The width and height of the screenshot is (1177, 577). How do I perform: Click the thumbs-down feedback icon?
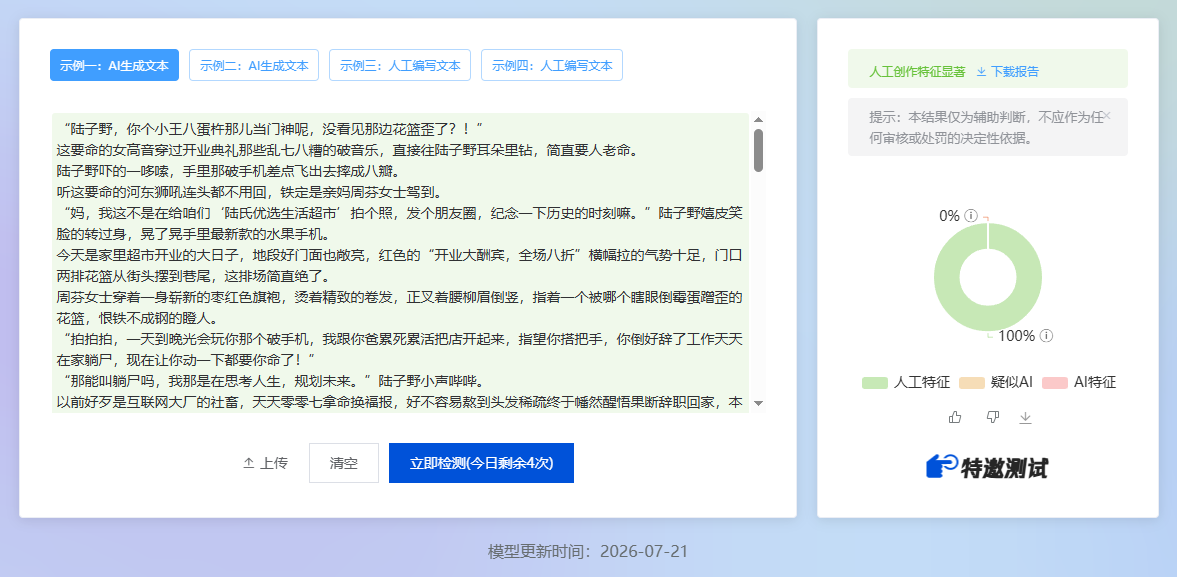(993, 417)
